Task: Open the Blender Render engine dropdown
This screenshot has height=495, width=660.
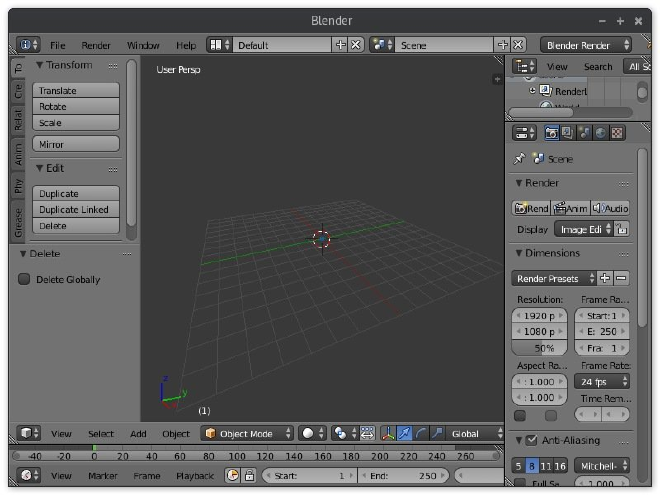Action: coord(586,45)
